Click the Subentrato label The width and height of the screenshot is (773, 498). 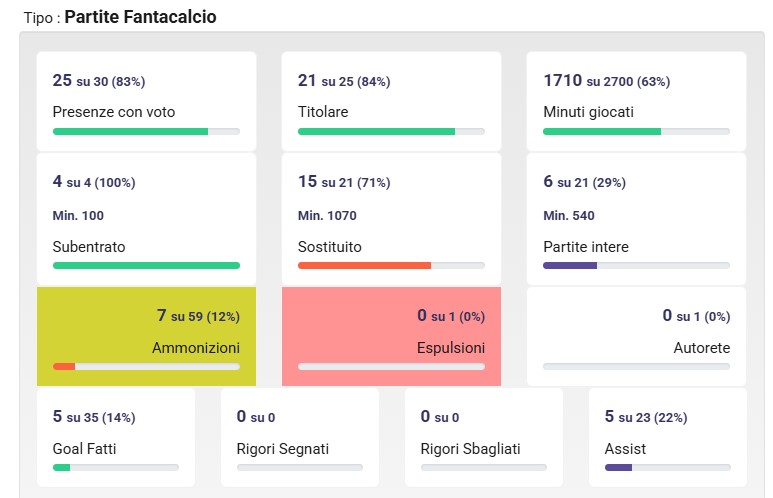coord(89,246)
